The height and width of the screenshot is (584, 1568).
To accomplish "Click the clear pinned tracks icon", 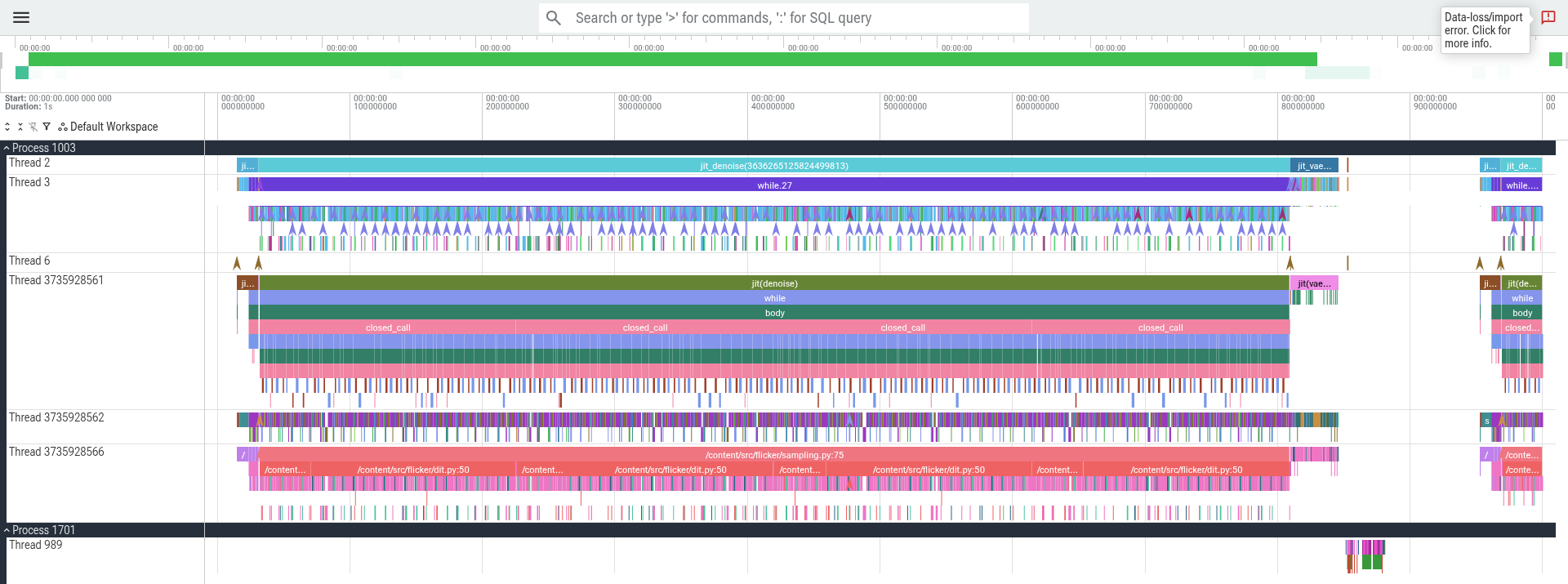I will [x=33, y=127].
